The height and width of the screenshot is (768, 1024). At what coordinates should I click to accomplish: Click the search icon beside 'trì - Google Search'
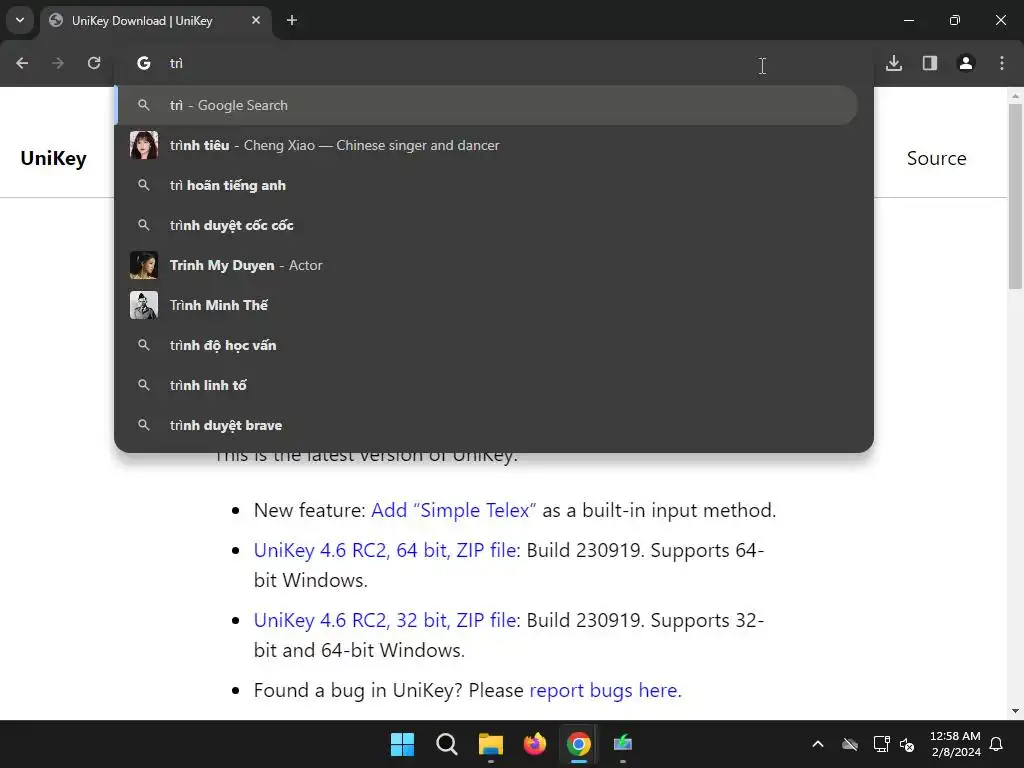[144, 105]
